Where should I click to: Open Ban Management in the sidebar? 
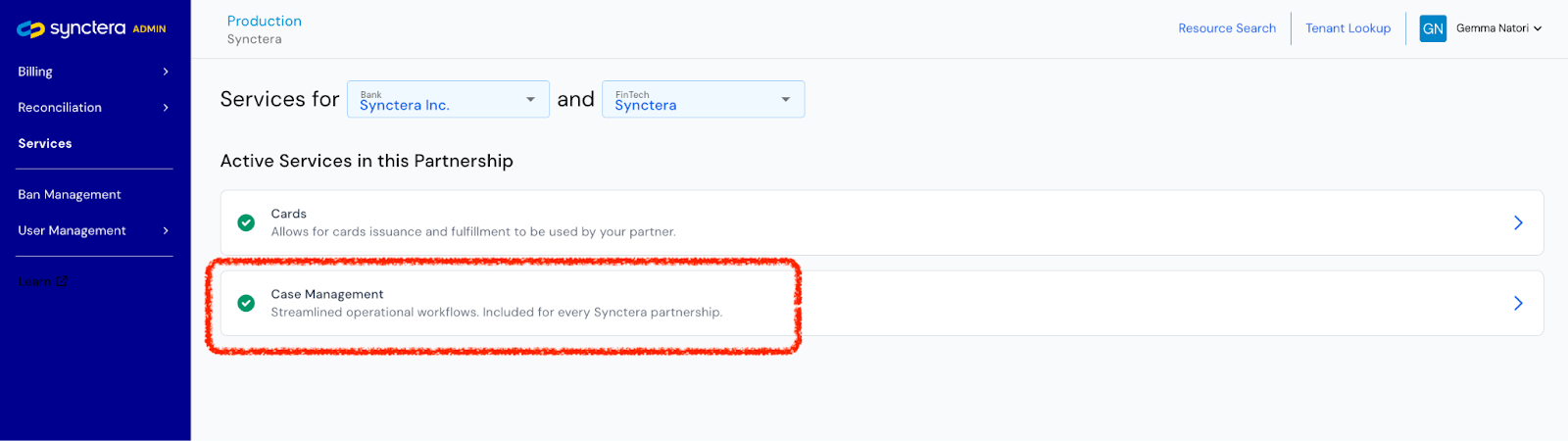[70, 194]
